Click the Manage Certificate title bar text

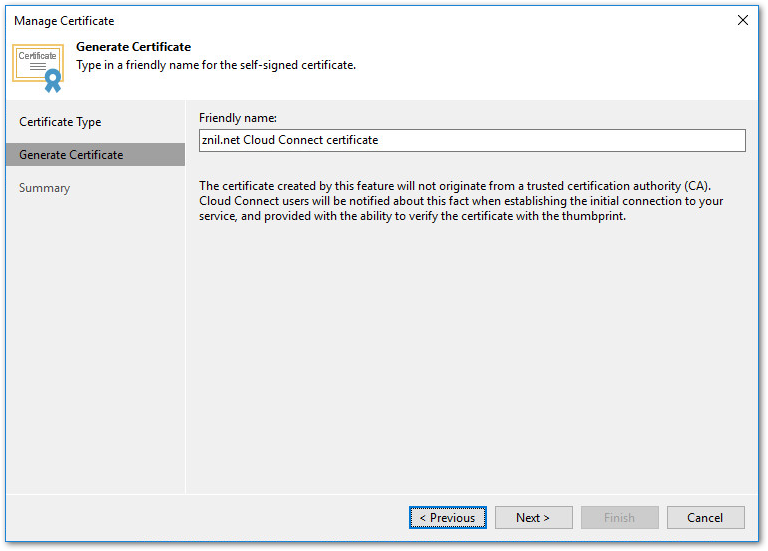point(64,21)
